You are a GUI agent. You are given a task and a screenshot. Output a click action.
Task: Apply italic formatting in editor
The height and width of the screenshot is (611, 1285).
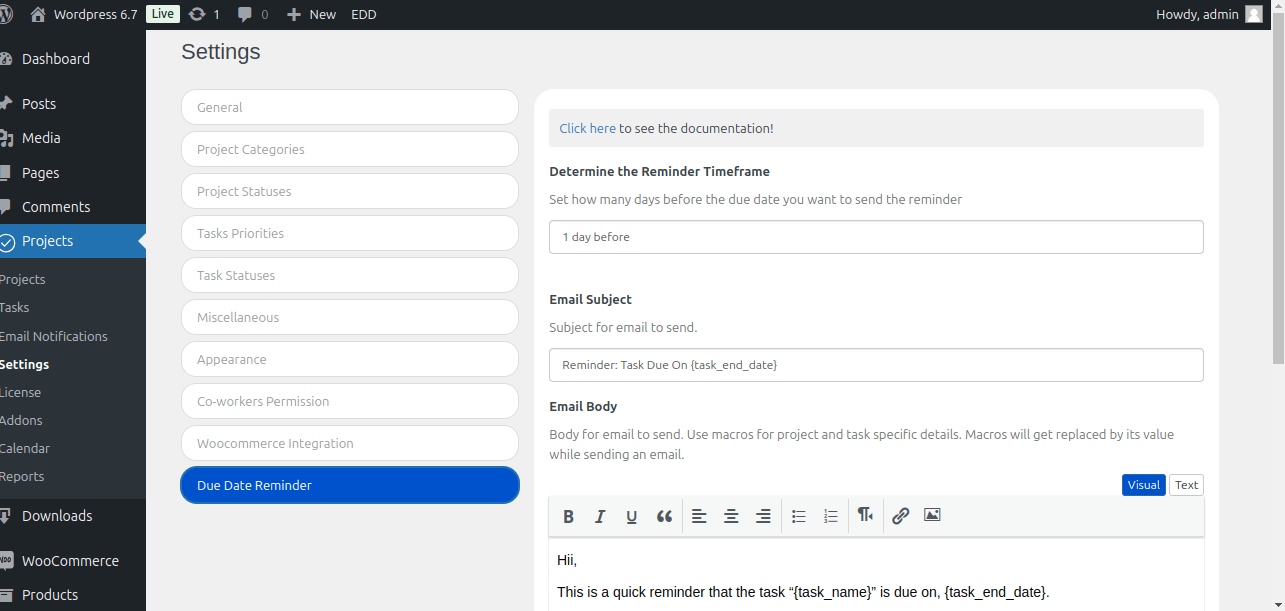(600, 516)
